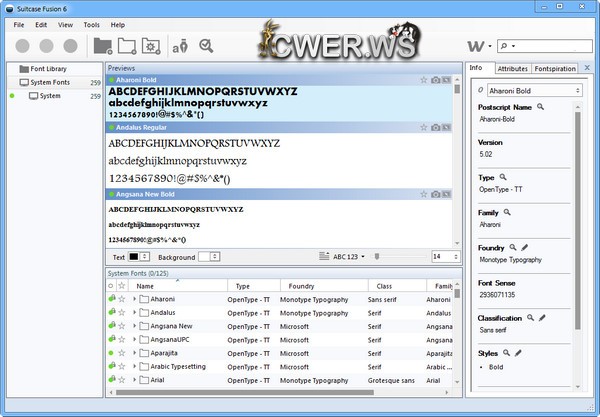The image size is (600, 417).
Task: Click the QuickMatch magnifier check toolbar icon
Action: point(206,45)
